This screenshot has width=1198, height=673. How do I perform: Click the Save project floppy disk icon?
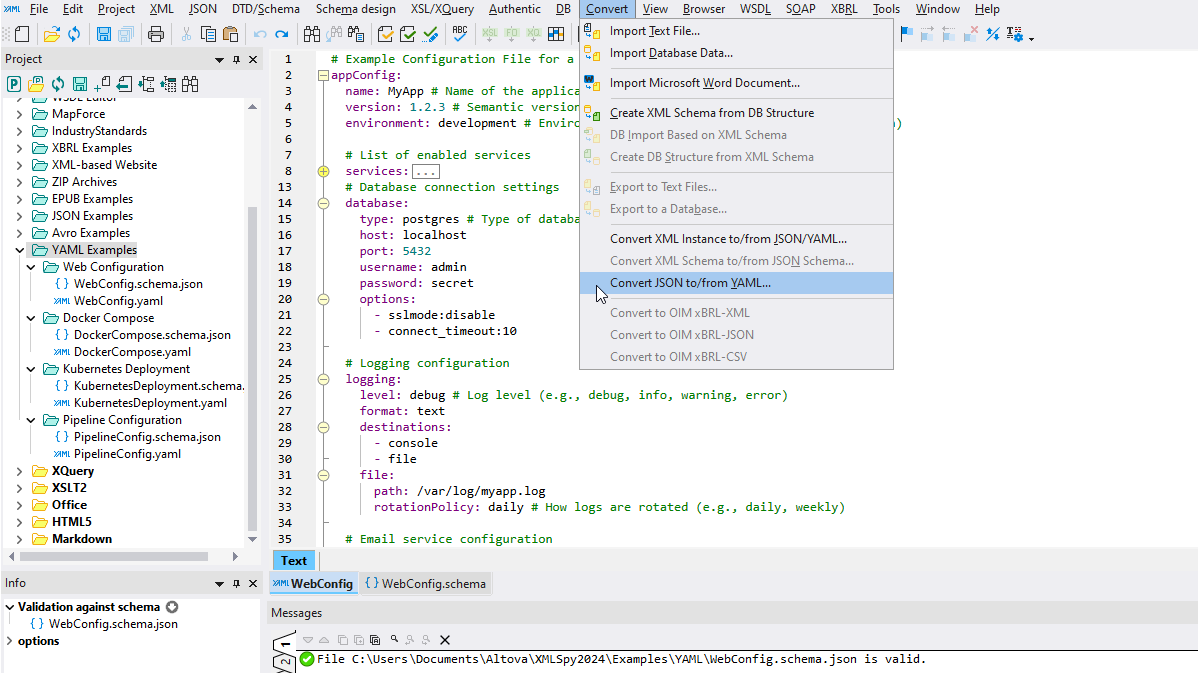(80, 83)
